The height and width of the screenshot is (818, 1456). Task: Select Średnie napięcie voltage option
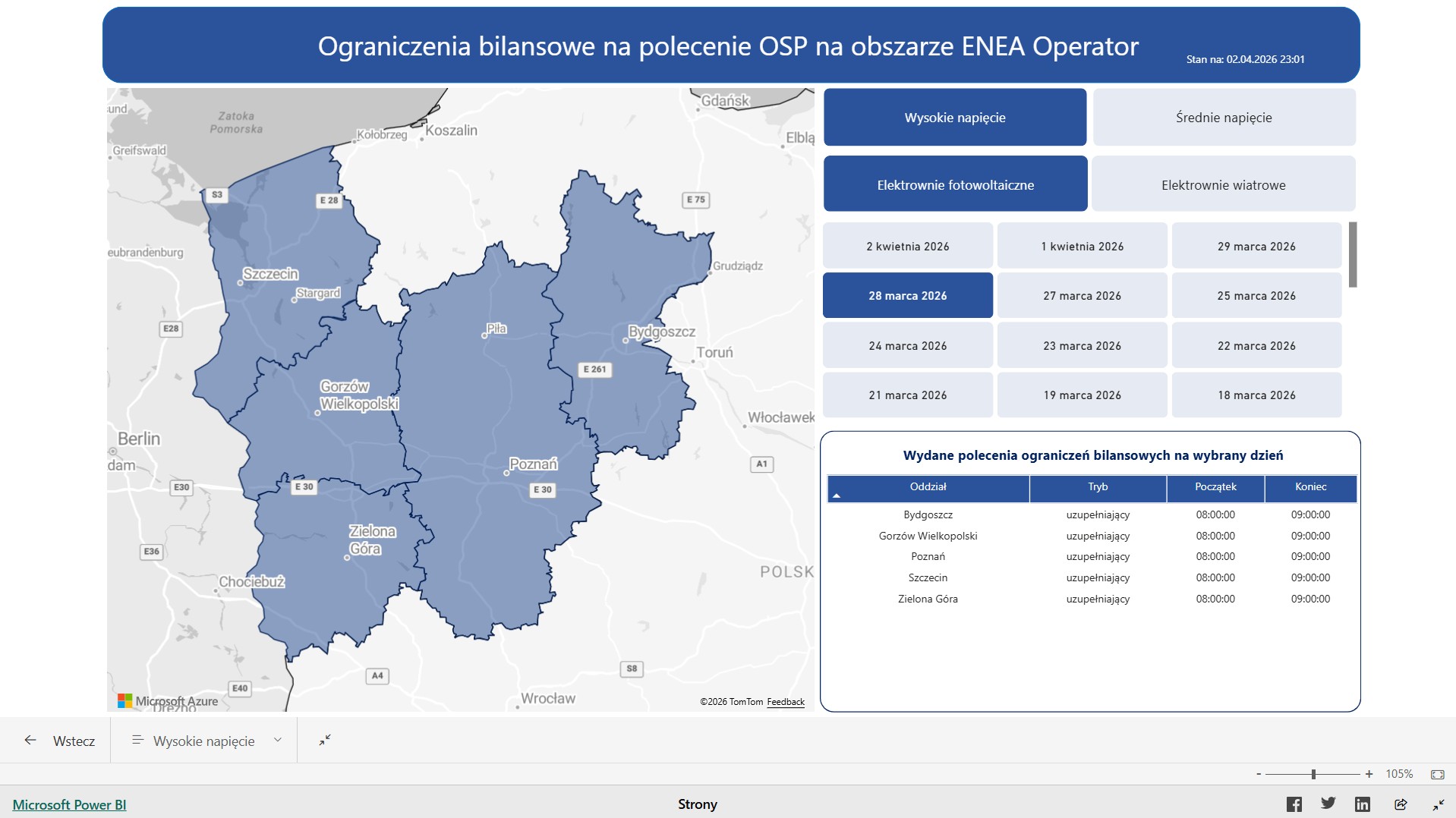(1224, 118)
